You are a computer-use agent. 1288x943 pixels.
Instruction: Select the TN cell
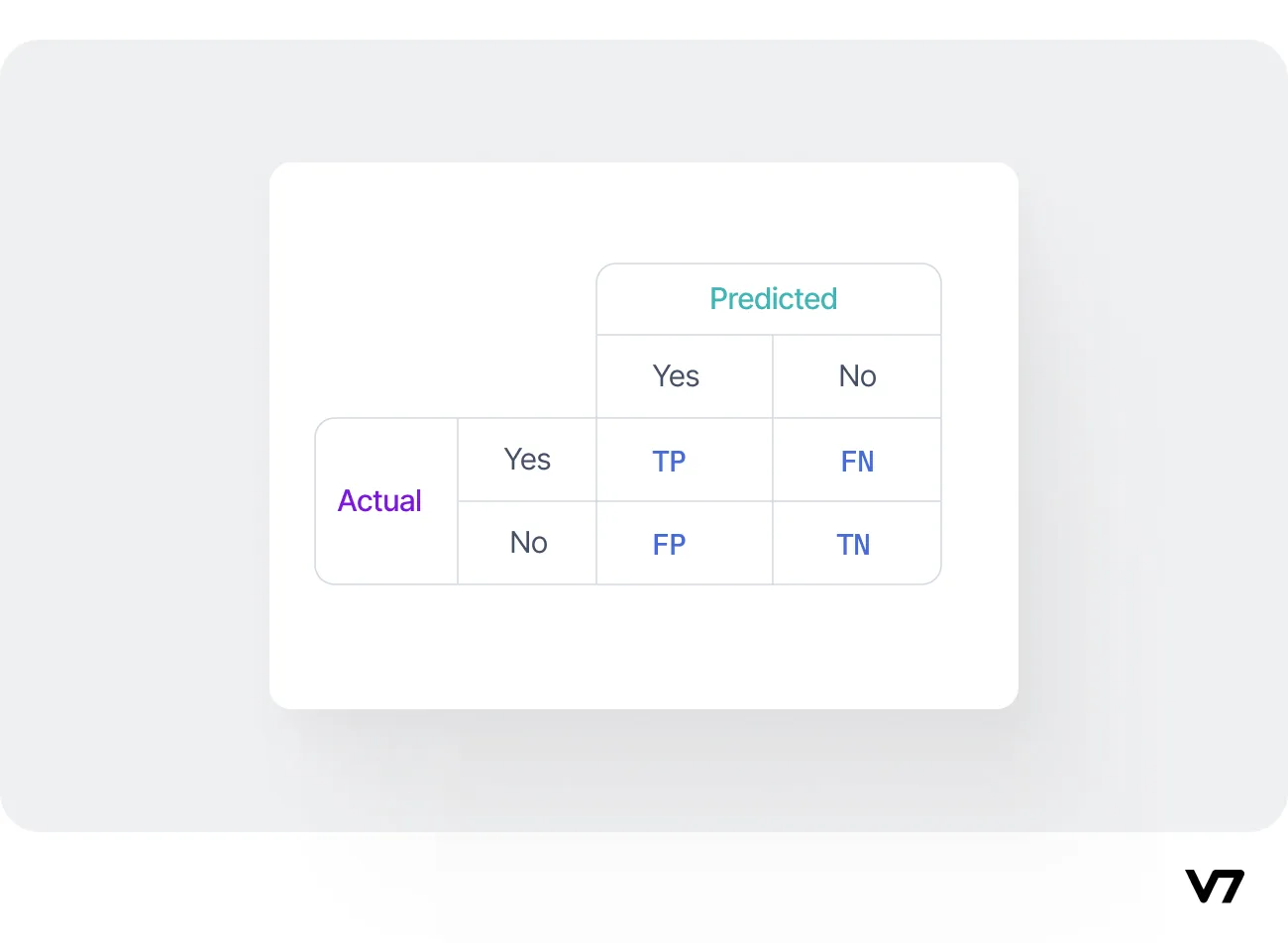coord(857,543)
